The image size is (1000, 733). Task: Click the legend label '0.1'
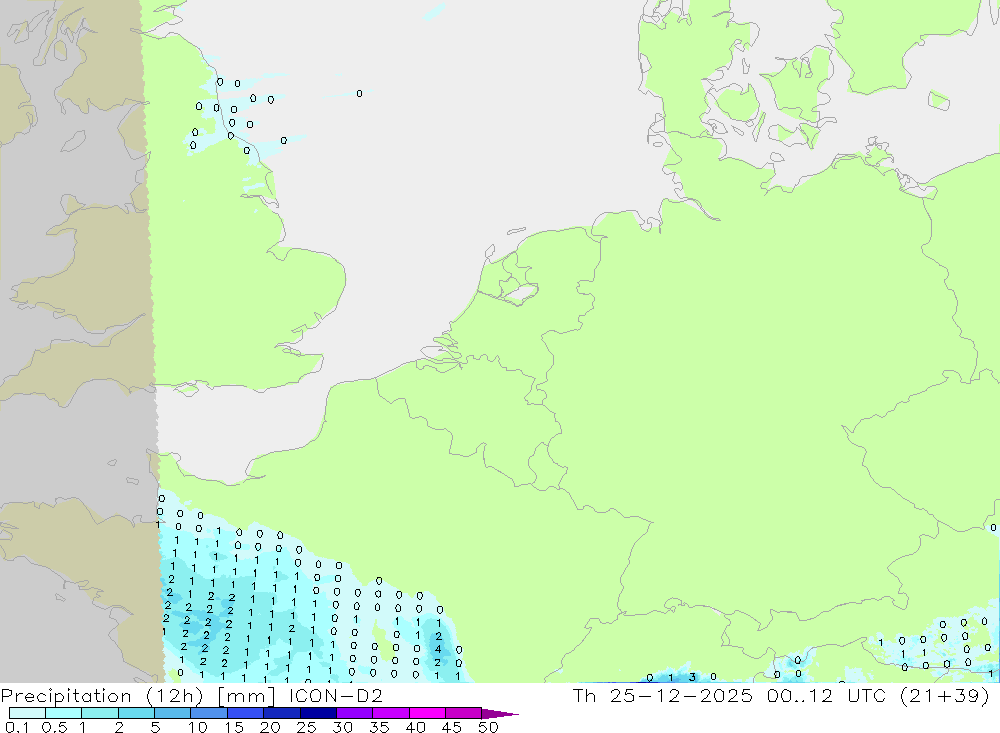tap(17, 727)
